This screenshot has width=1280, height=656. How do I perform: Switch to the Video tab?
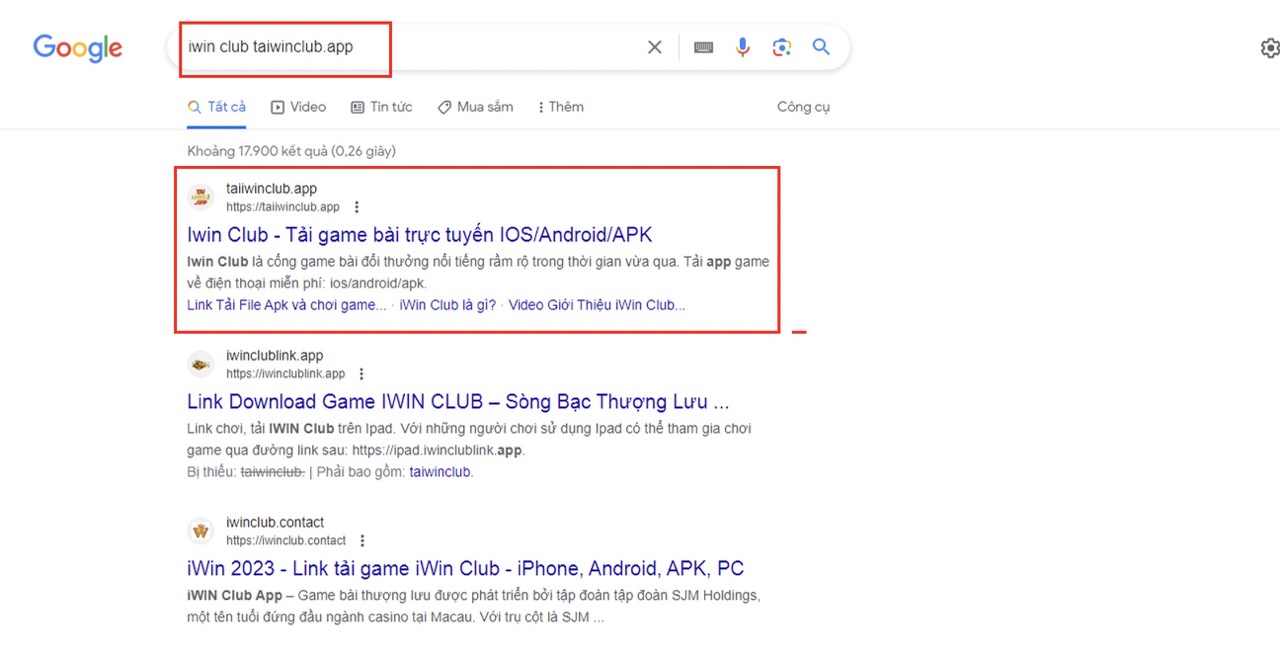click(298, 107)
